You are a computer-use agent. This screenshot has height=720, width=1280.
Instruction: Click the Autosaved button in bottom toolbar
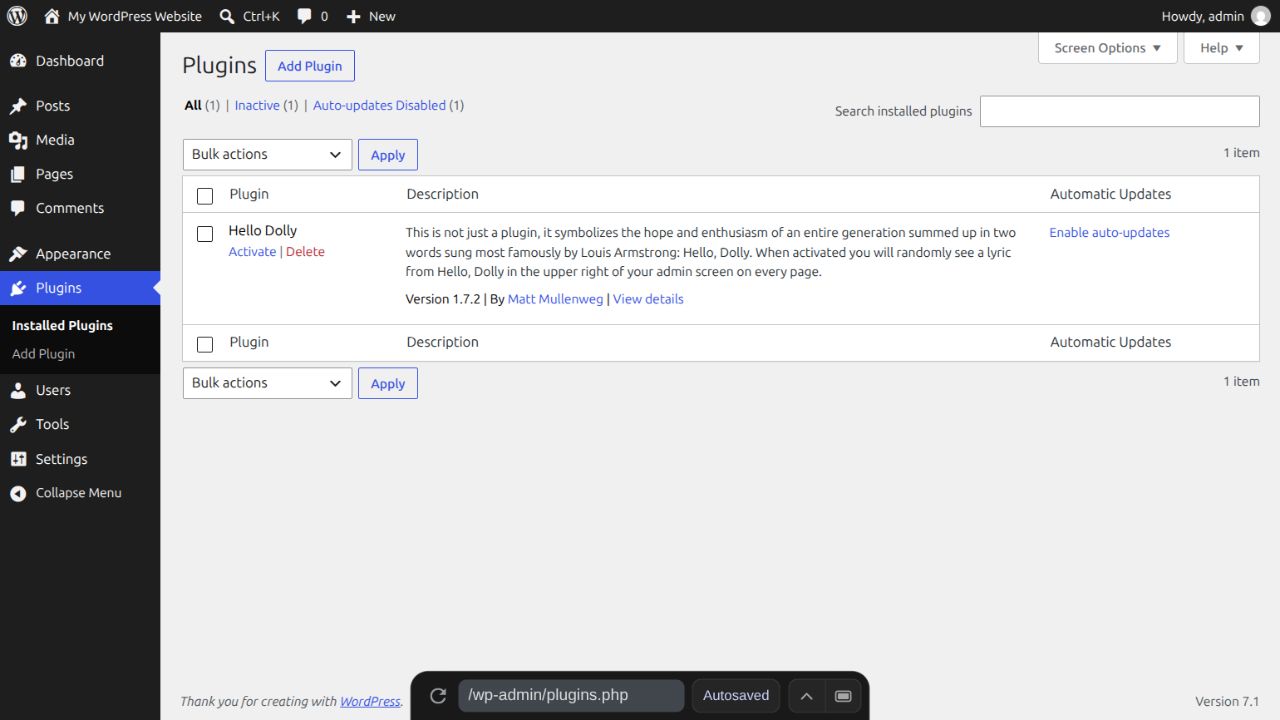[x=736, y=696]
